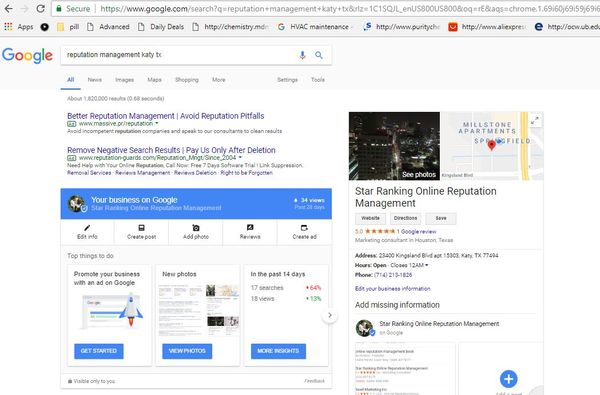Click the Website button in the knowledge panel
This screenshot has width=600, height=395.
coord(370,218)
